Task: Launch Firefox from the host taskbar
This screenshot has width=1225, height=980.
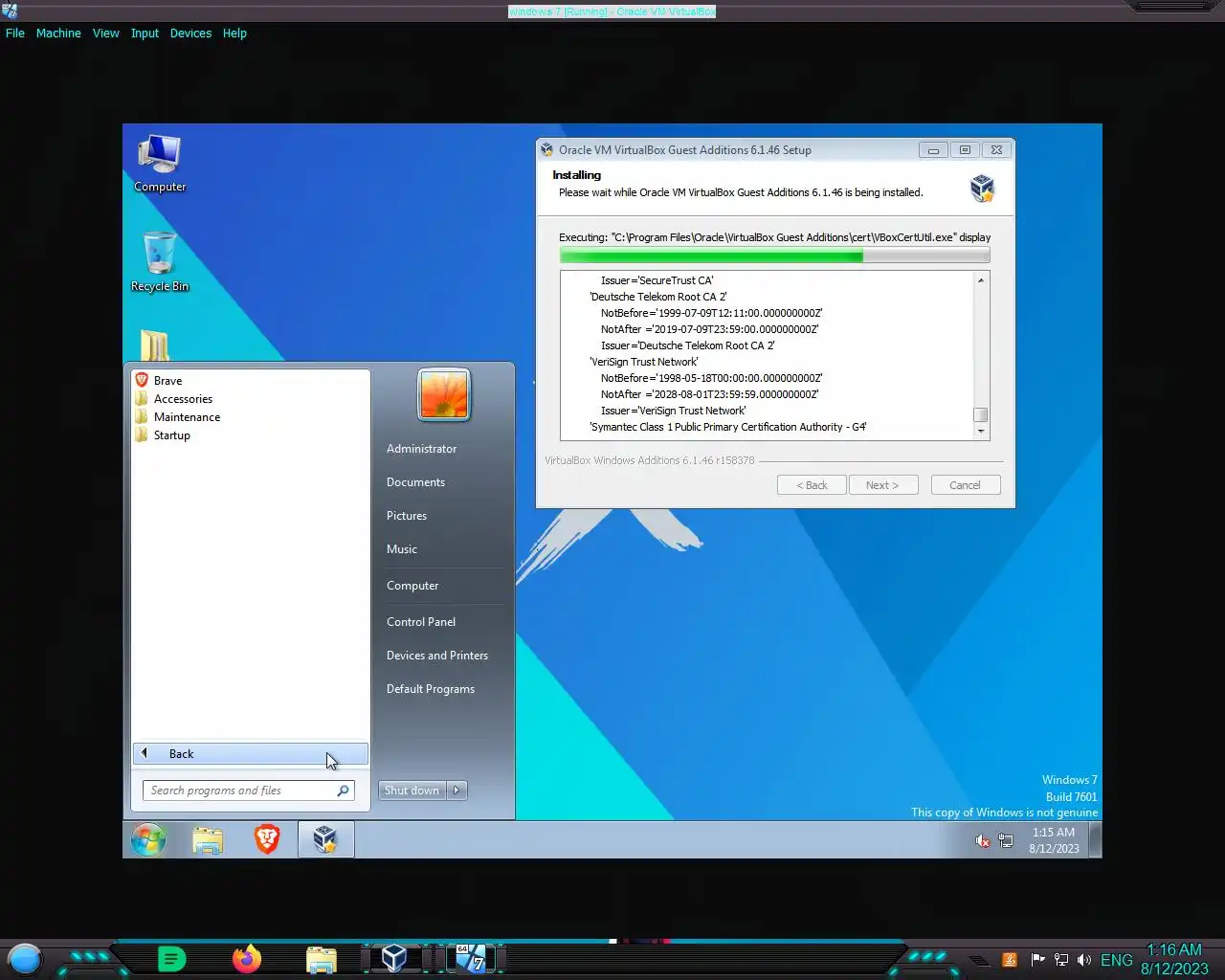Action: 247,958
